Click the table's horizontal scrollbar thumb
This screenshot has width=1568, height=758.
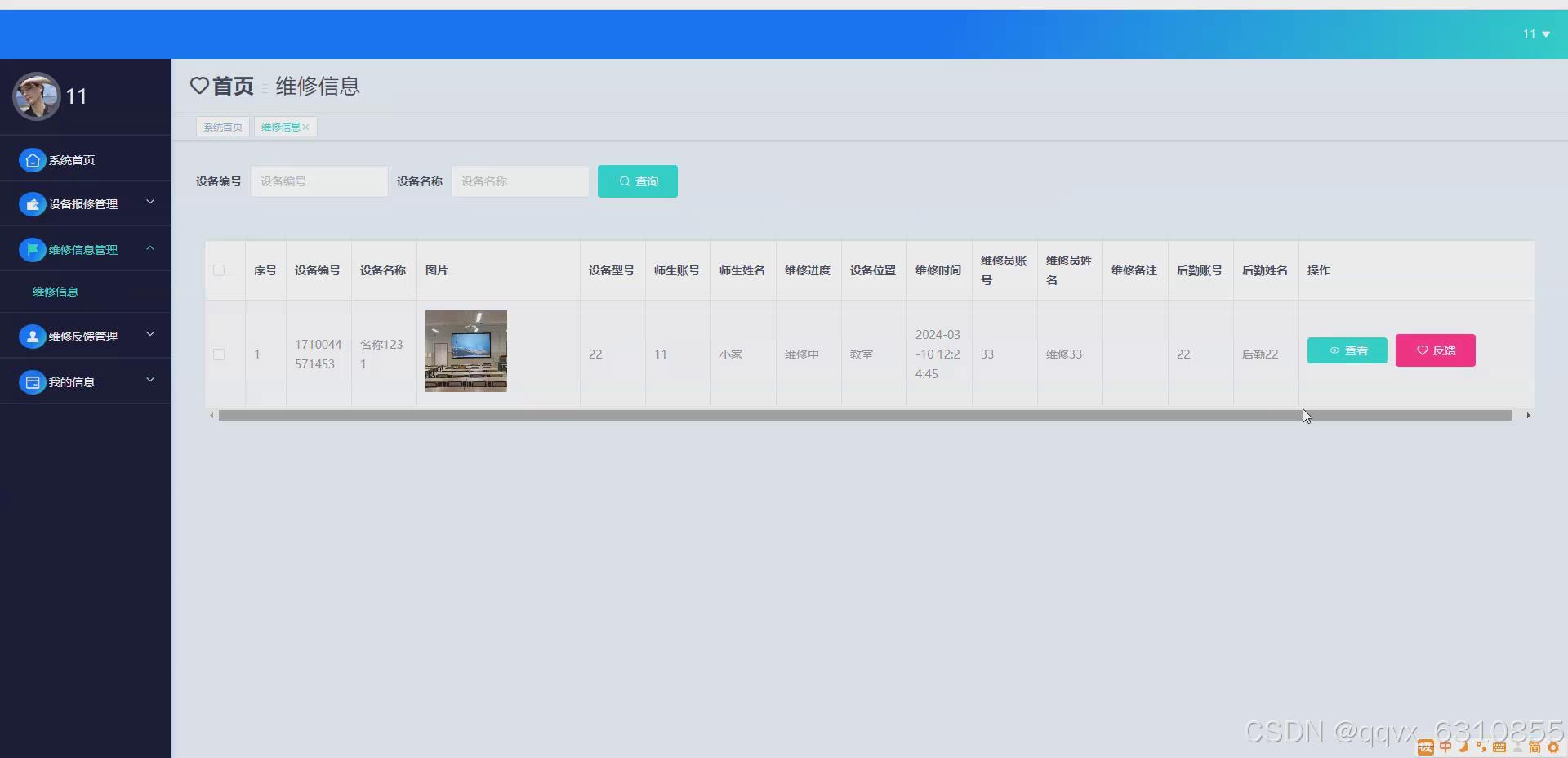pos(866,416)
